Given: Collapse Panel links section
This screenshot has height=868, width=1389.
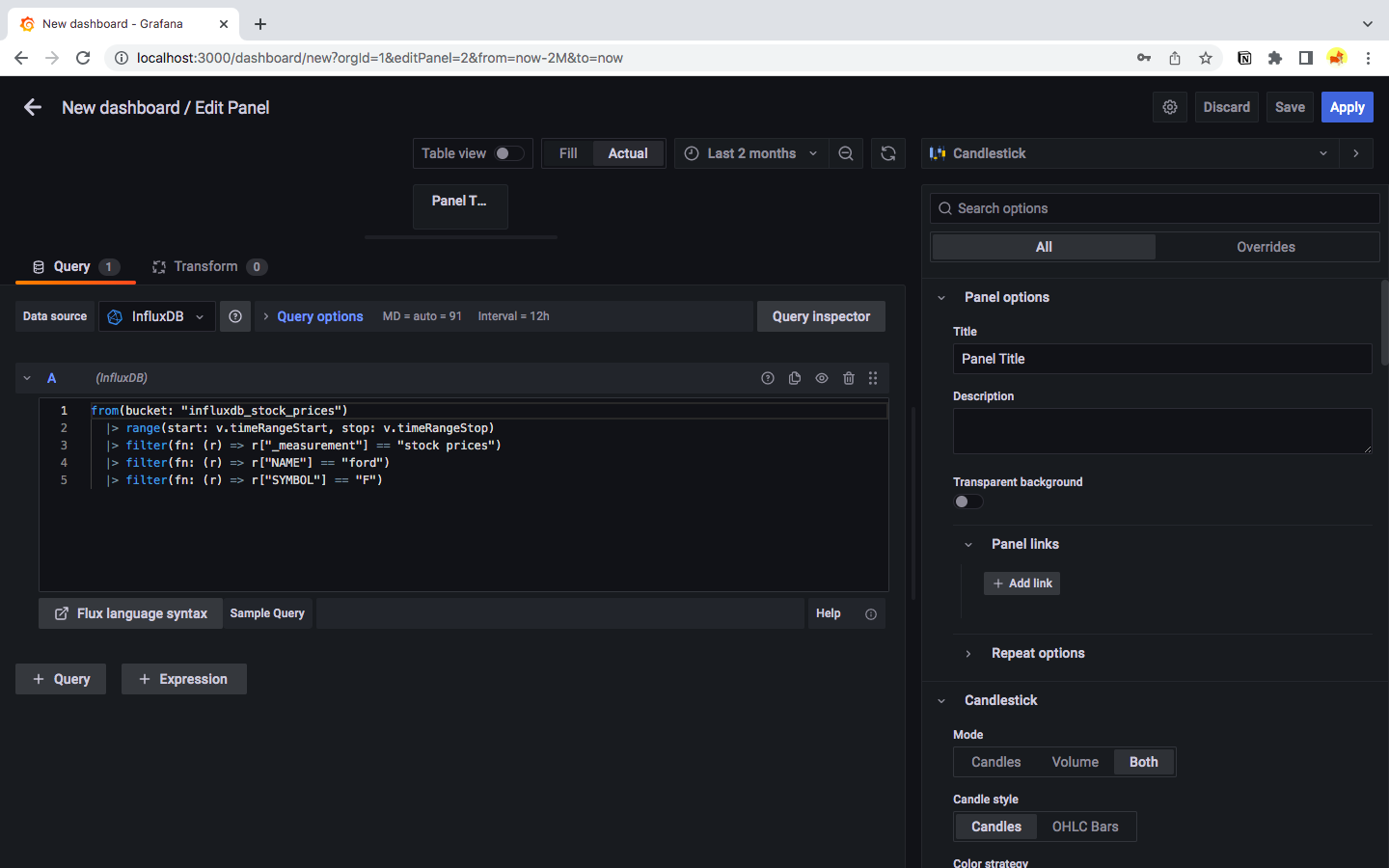Looking at the screenshot, I should [x=968, y=545].
